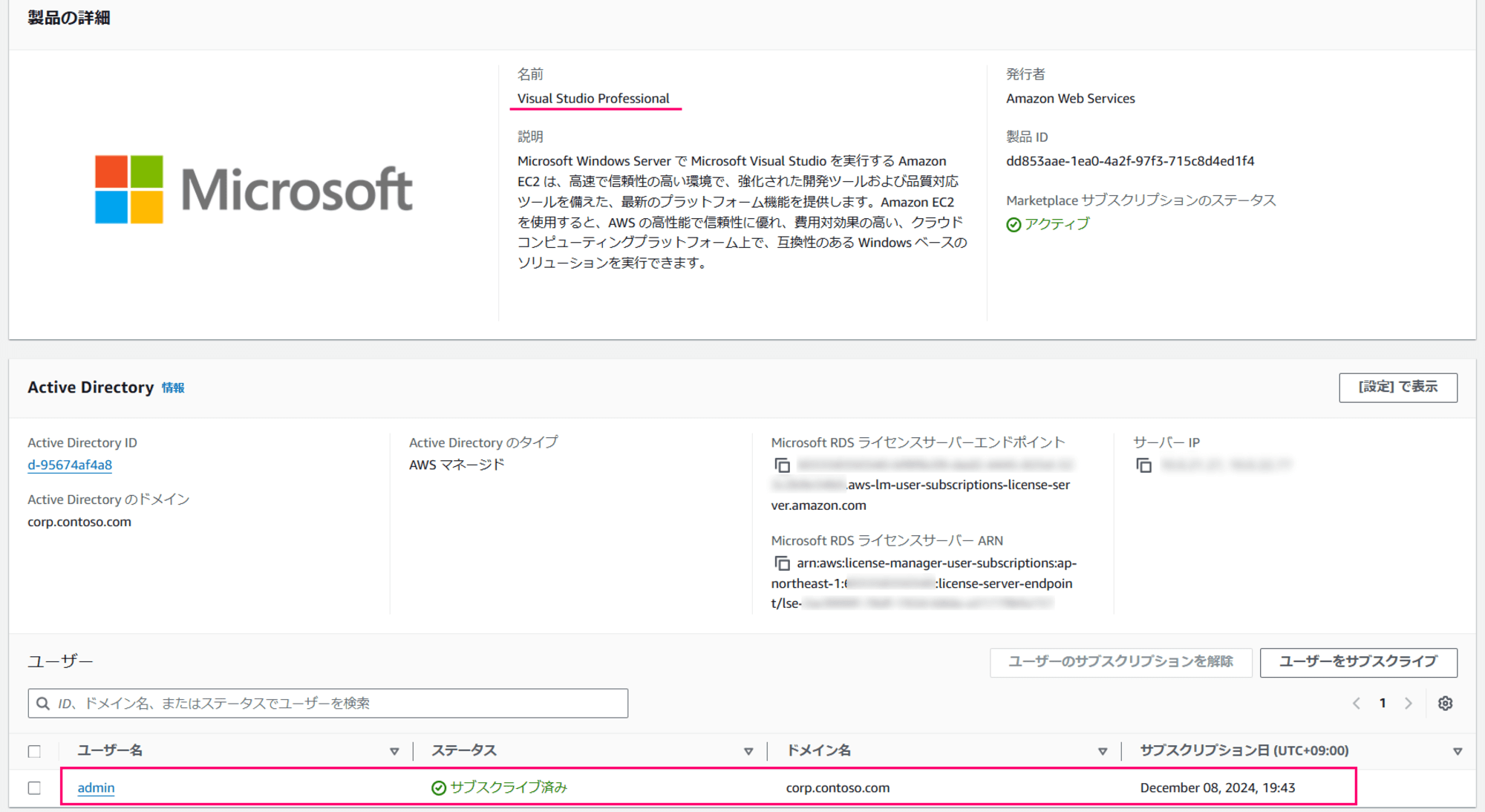Click the Amazon Web Services publisher text
Screen dimensions: 1485x812
[x=1070, y=98]
